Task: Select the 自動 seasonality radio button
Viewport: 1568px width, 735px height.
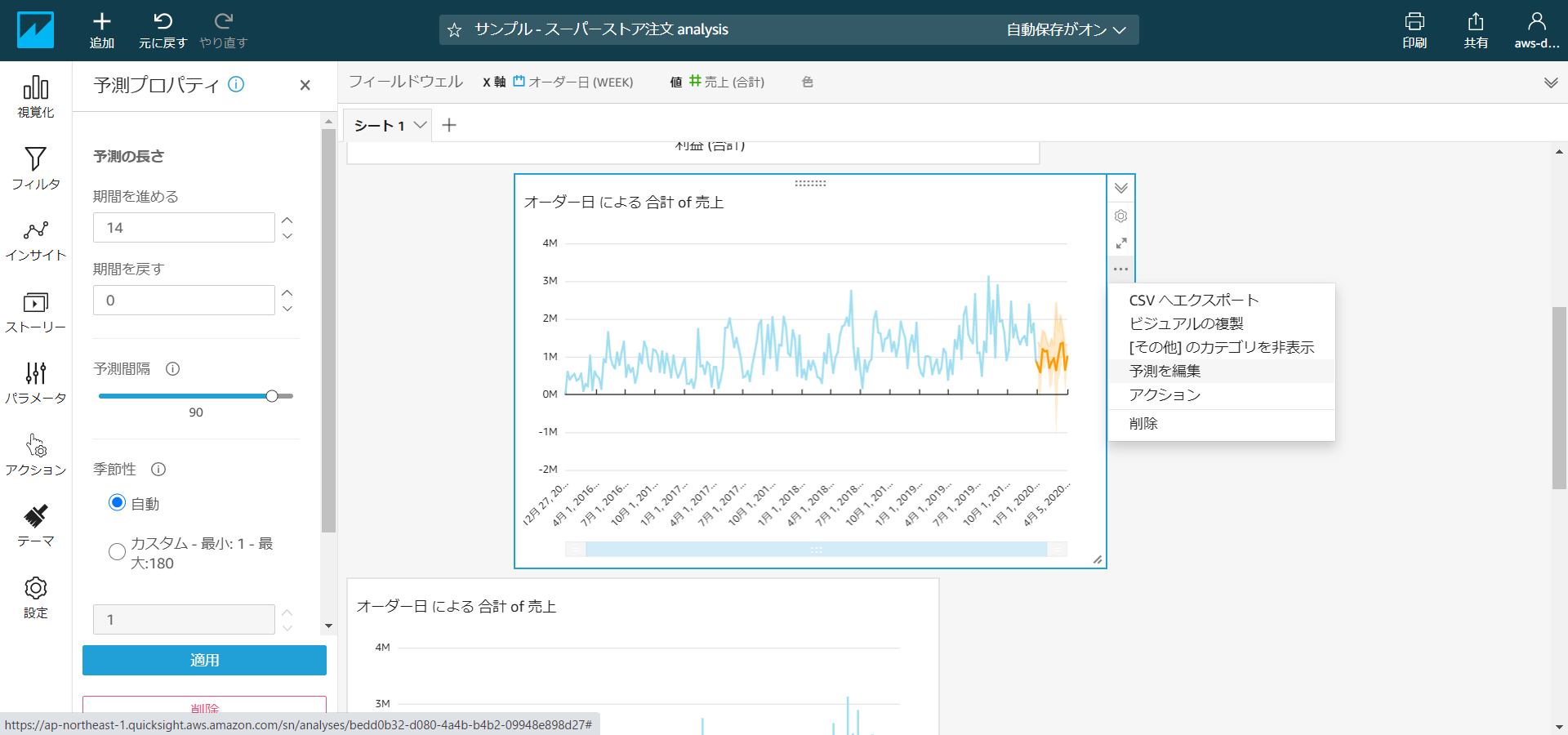Action: pyautogui.click(x=117, y=503)
